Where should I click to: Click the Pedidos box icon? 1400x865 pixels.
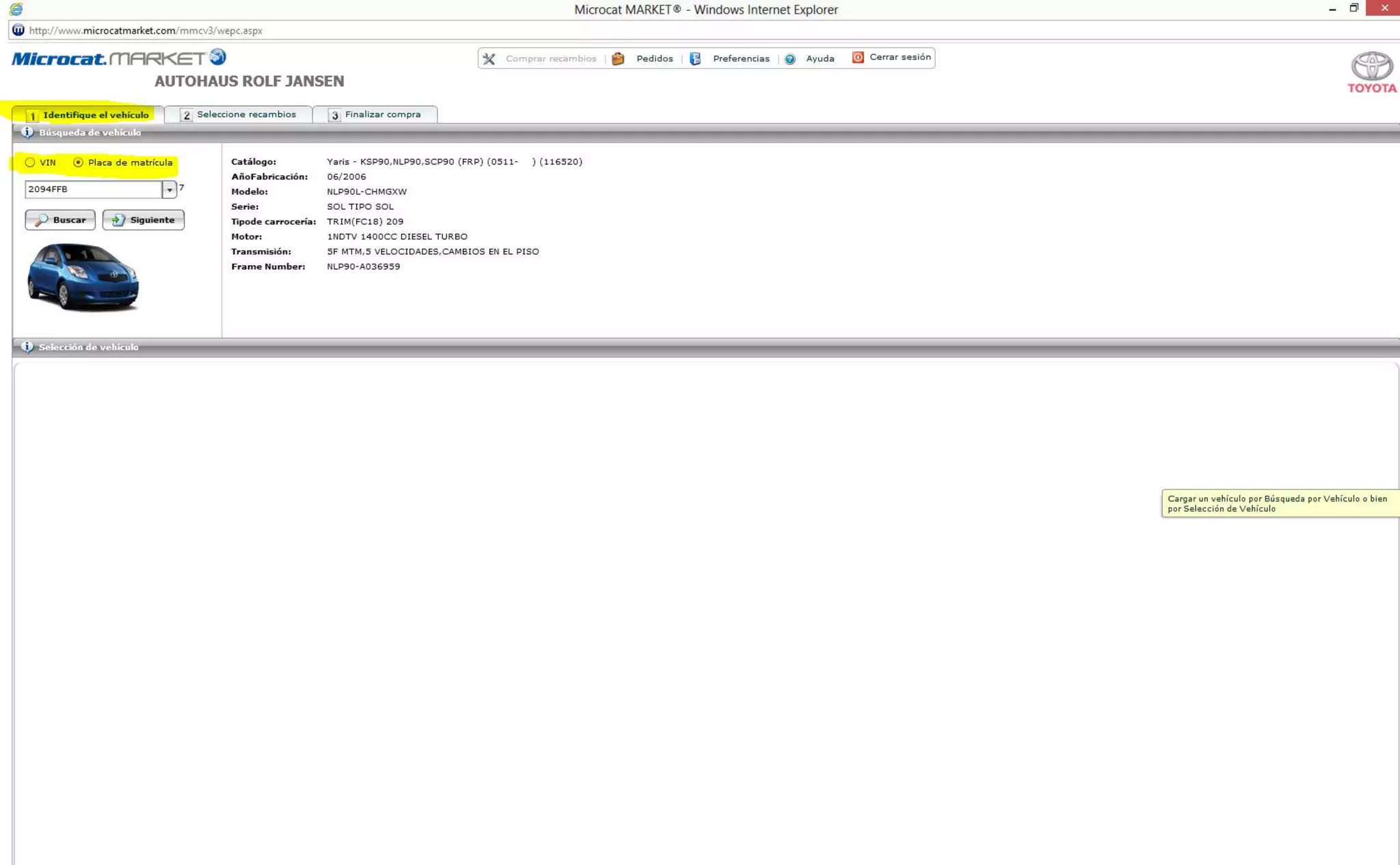click(618, 59)
